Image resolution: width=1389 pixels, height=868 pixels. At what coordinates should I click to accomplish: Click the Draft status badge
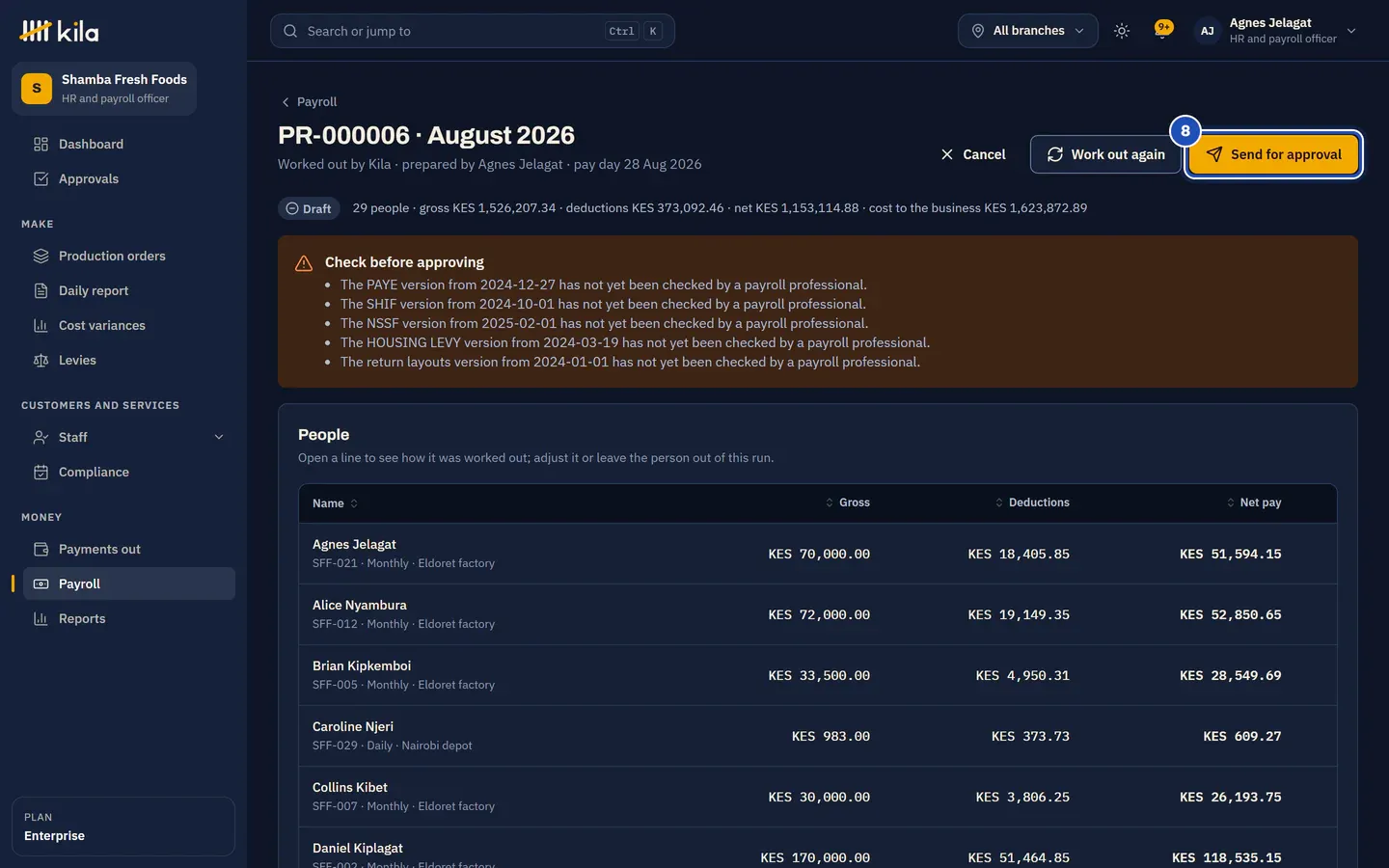tap(309, 208)
